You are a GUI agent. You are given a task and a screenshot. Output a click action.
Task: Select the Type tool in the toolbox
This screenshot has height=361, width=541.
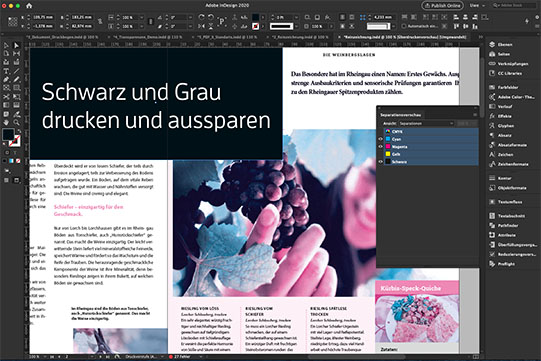tap(6, 71)
